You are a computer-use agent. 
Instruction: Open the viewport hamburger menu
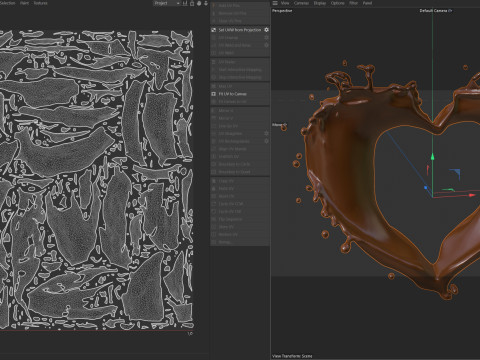[x=275, y=3]
